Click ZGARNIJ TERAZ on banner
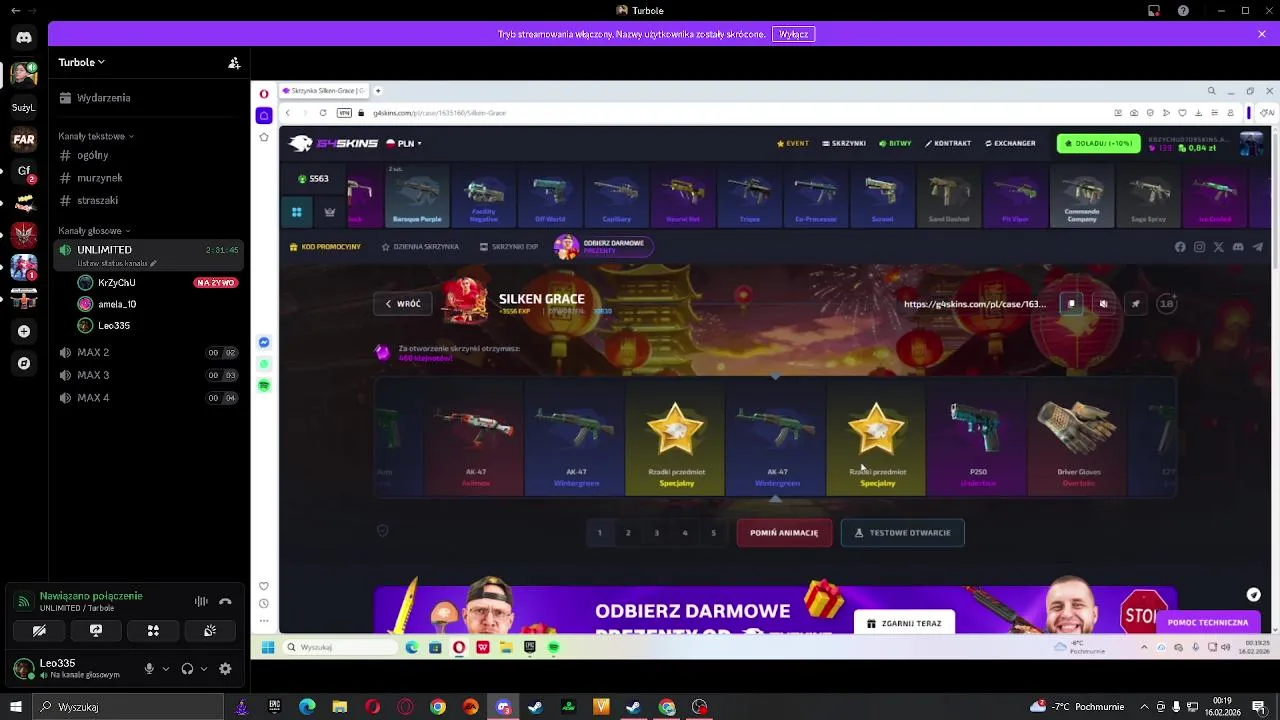1280x720 pixels. tap(904, 623)
